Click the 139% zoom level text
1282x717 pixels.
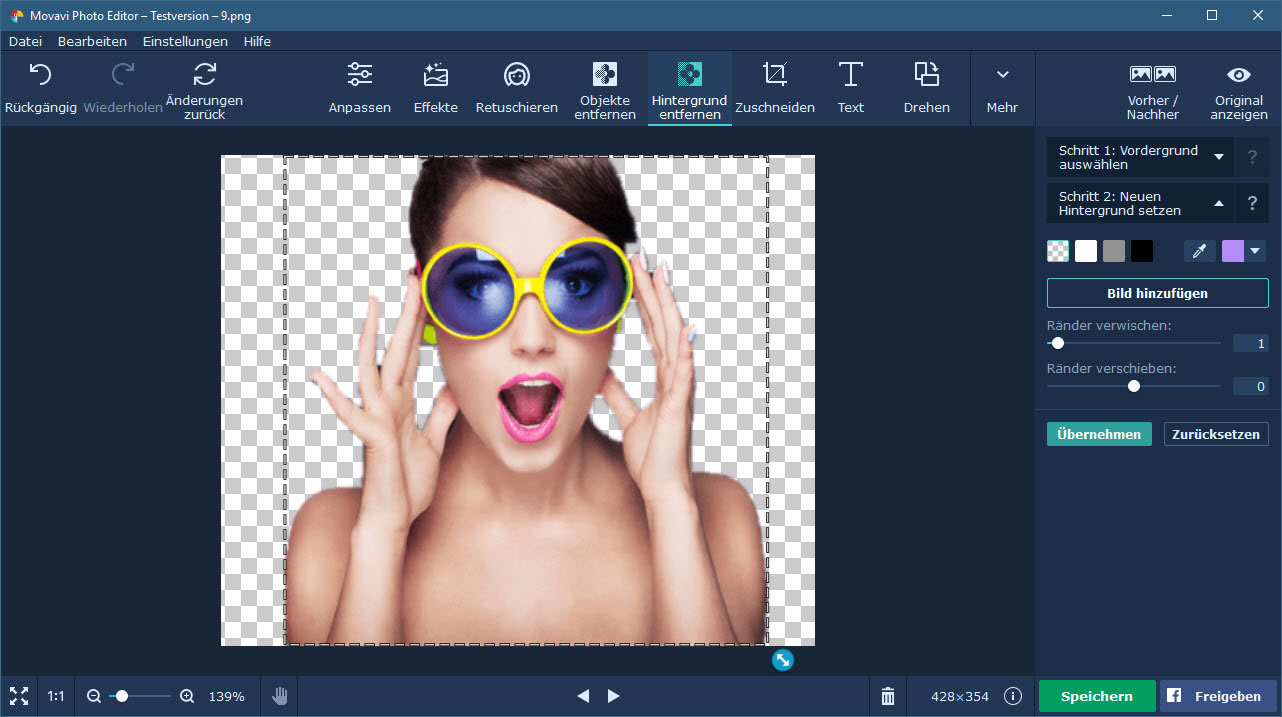coord(226,696)
